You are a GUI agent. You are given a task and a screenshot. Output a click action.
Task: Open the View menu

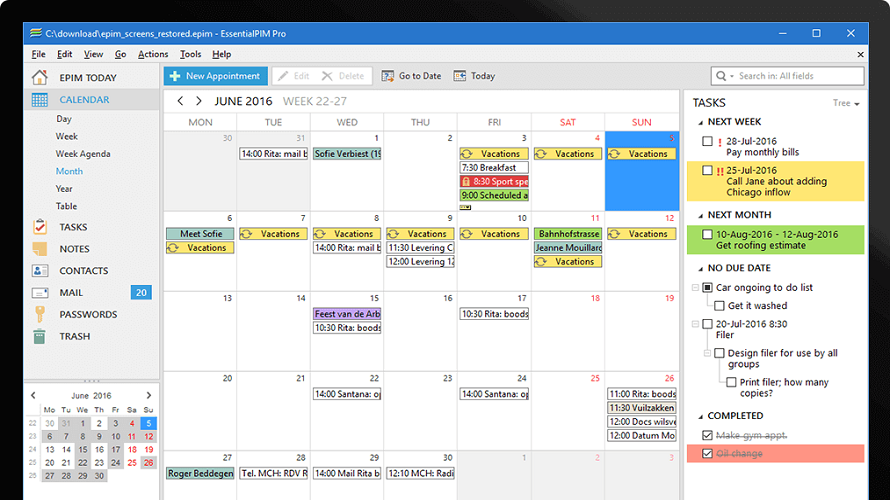click(x=94, y=54)
